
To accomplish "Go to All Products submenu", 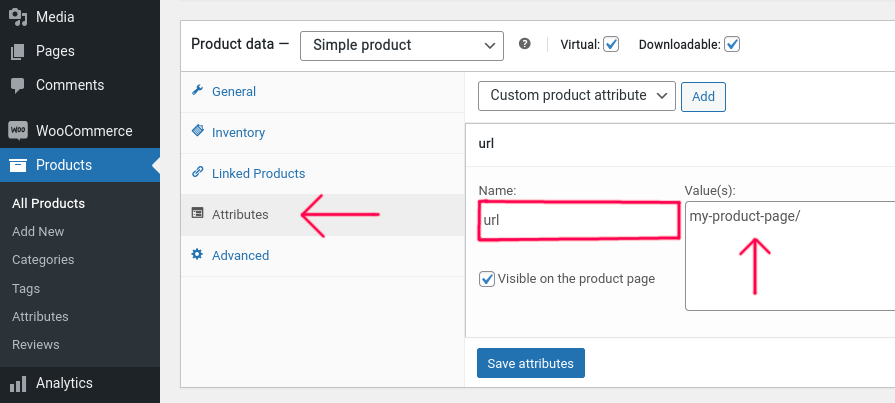I will tap(49, 204).
